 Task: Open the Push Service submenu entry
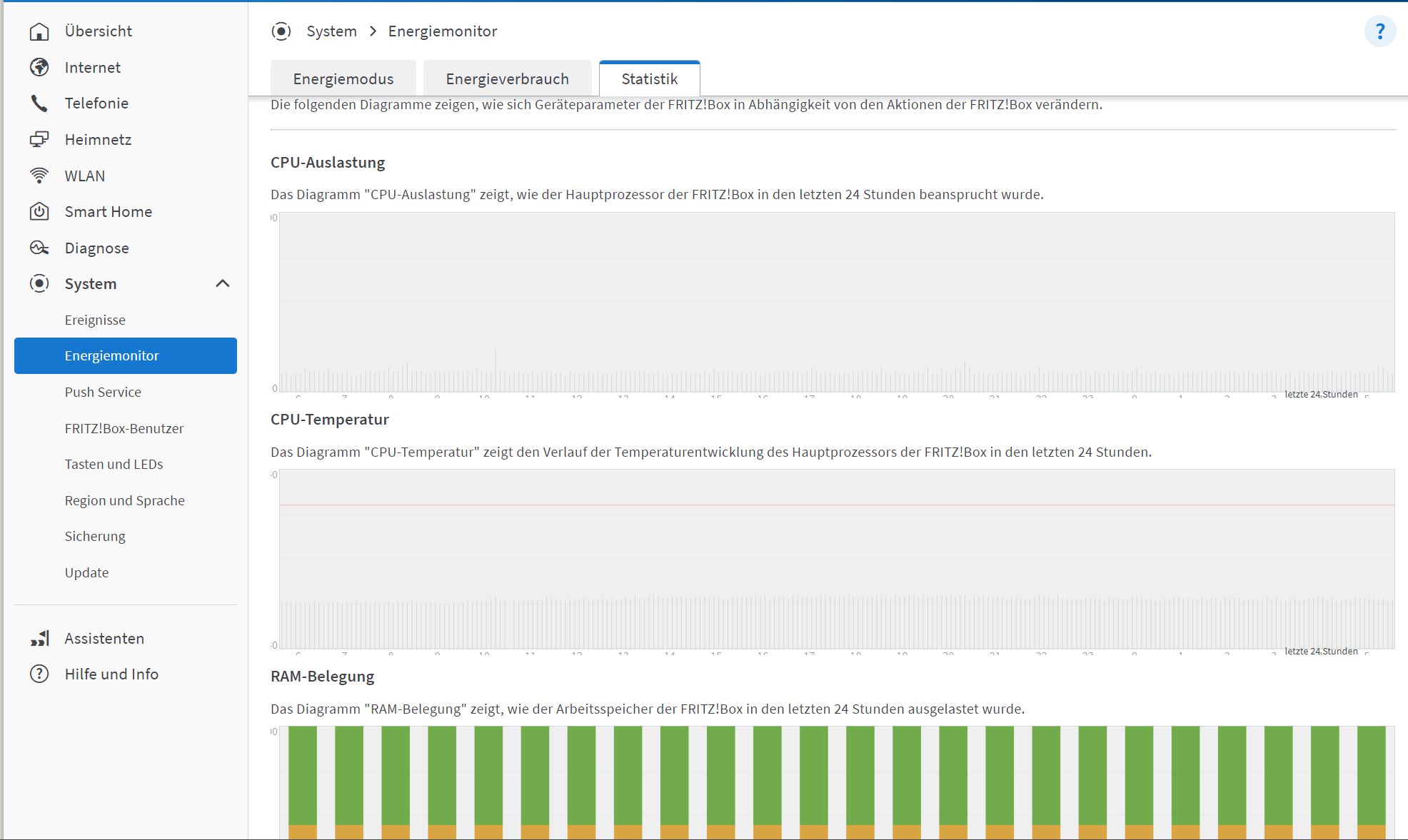point(103,392)
